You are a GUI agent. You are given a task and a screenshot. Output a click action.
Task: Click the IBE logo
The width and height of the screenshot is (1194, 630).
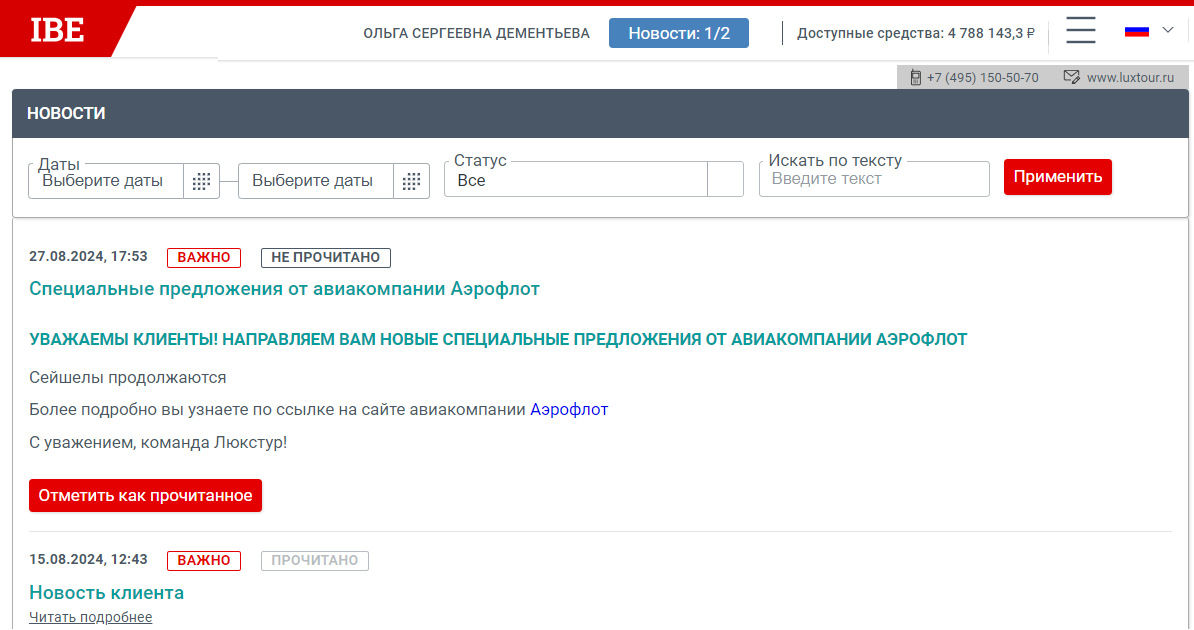[58, 31]
